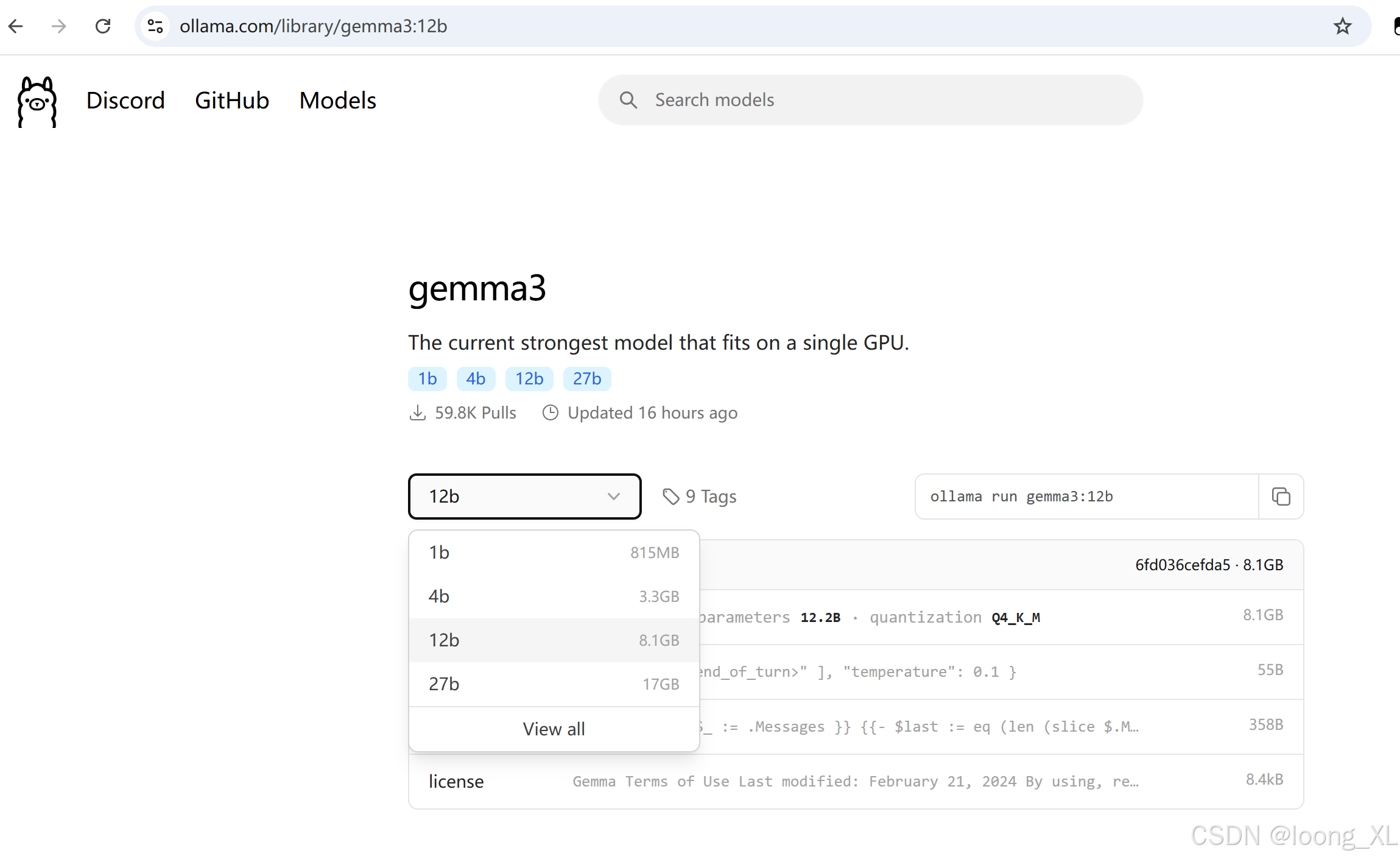Screen dimensions: 1400x859
Task: Click the browser forward arrow
Action: click(x=59, y=26)
